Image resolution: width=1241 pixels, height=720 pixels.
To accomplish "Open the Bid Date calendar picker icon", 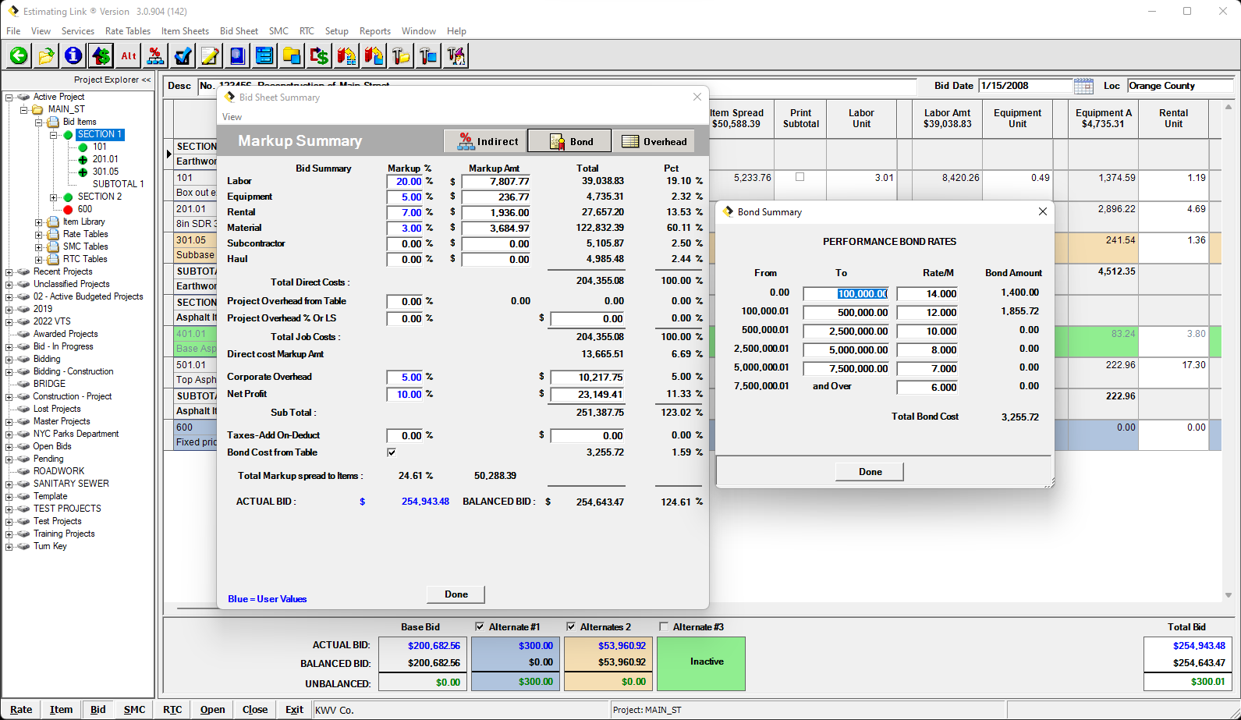I will [x=1083, y=86].
